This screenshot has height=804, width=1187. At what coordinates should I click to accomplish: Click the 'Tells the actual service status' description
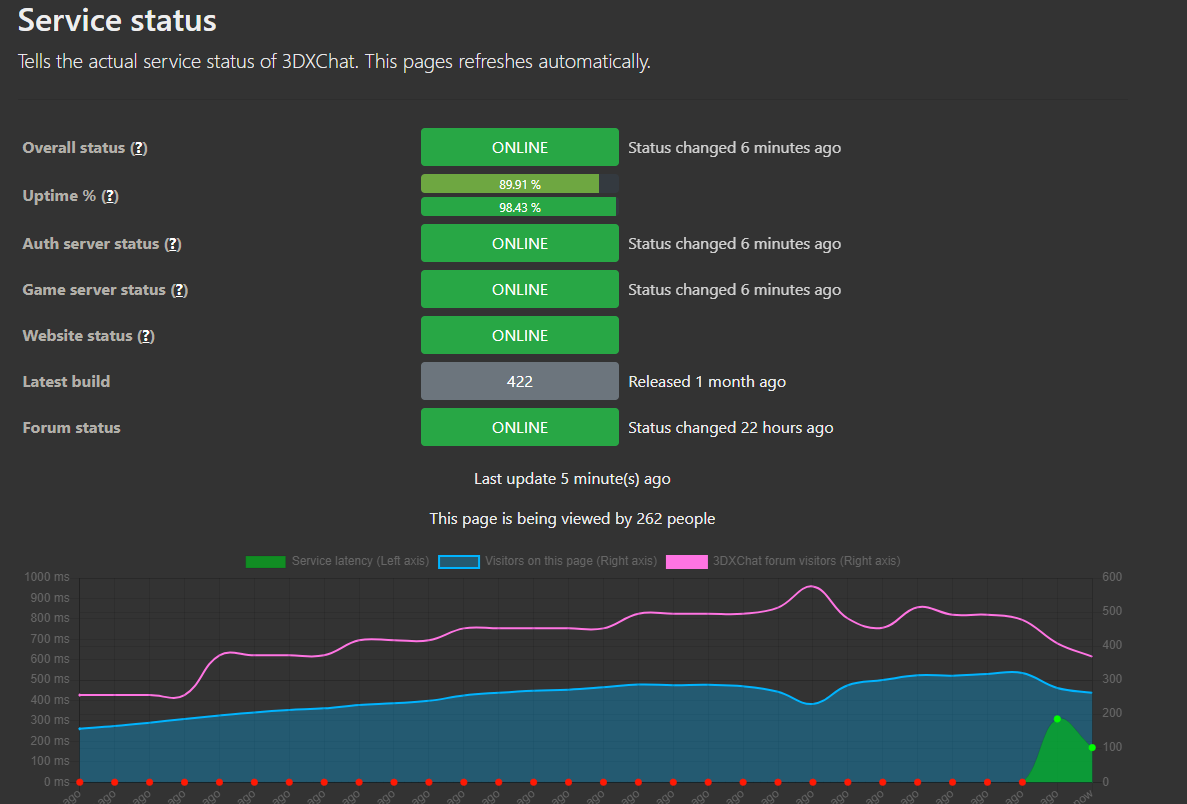click(335, 61)
